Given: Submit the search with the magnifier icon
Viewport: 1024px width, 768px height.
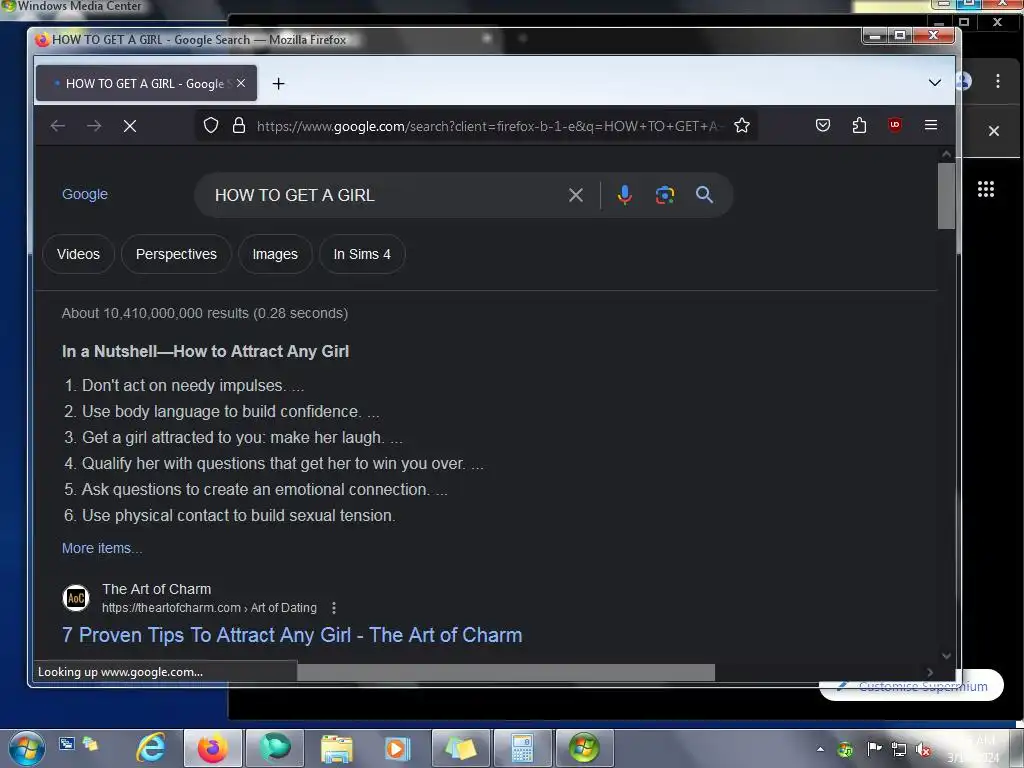Looking at the screenshot, I should point(704,195).
